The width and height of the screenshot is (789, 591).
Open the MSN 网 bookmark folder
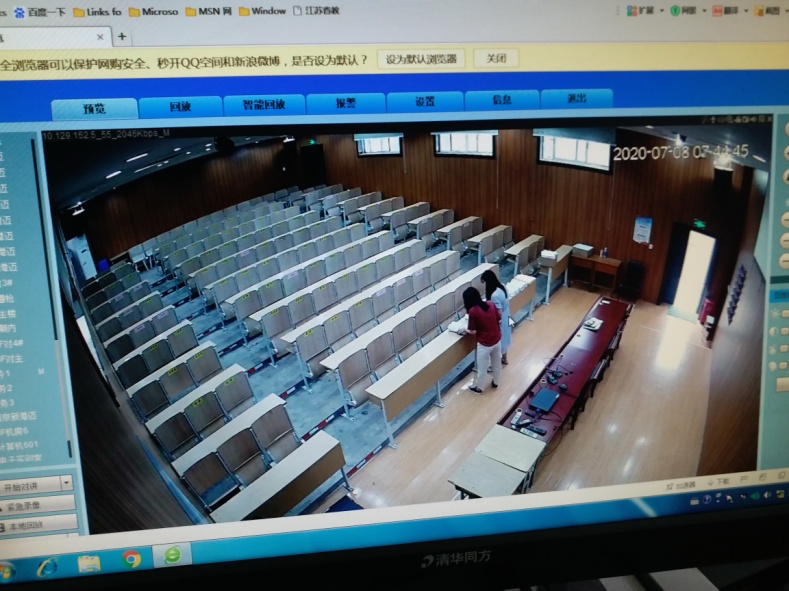pos(209,11)
